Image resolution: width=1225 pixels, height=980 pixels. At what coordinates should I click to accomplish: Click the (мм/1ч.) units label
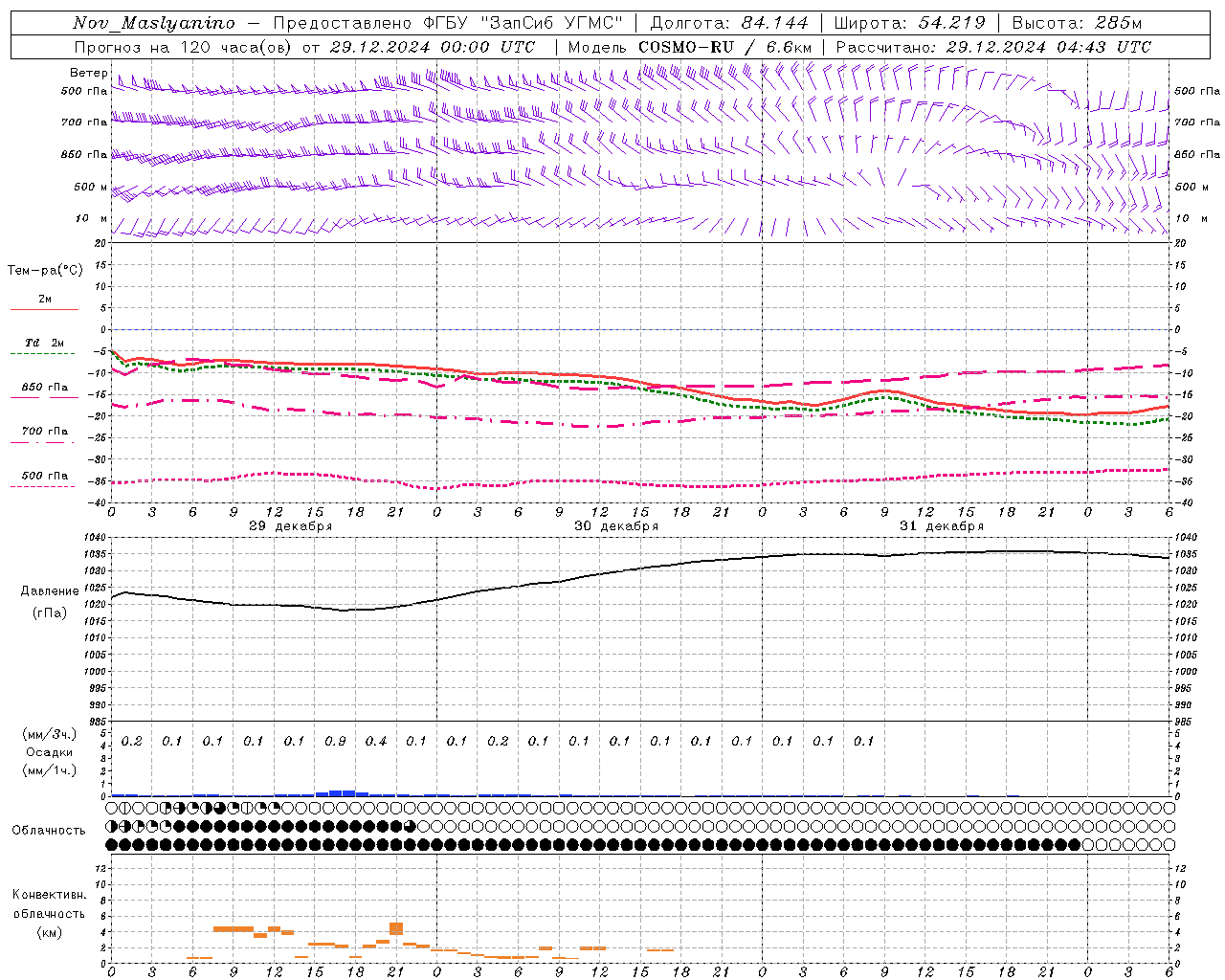pos(49,770)
